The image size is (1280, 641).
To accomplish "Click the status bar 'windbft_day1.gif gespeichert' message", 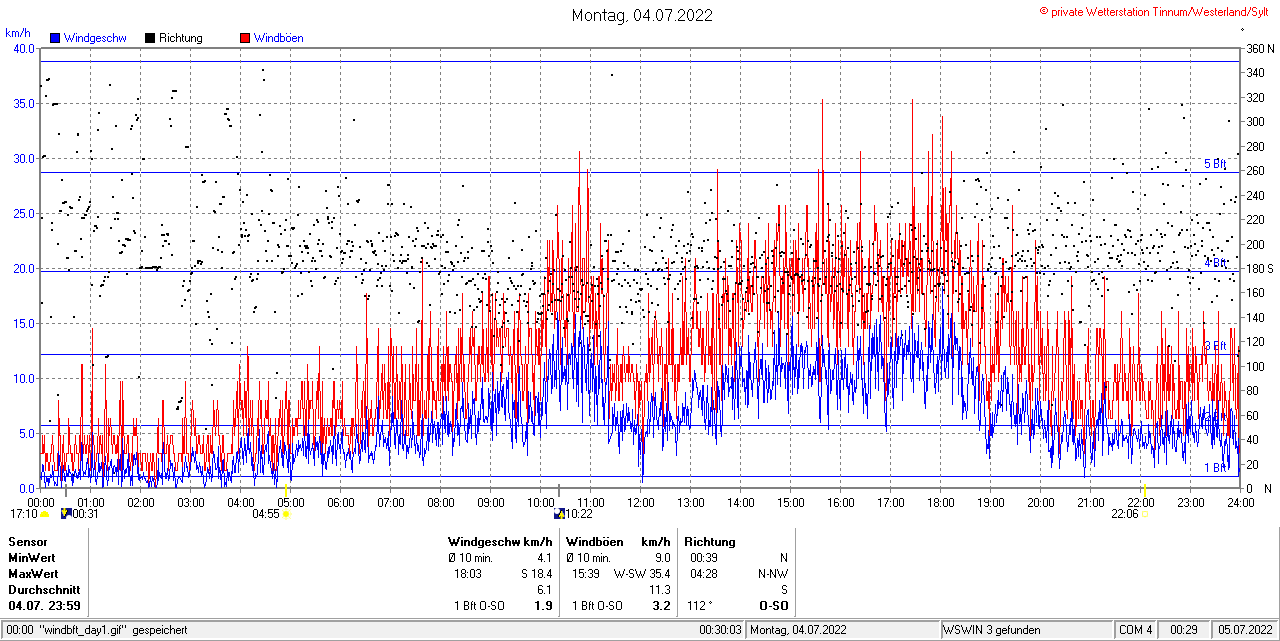I will [114, 630].
